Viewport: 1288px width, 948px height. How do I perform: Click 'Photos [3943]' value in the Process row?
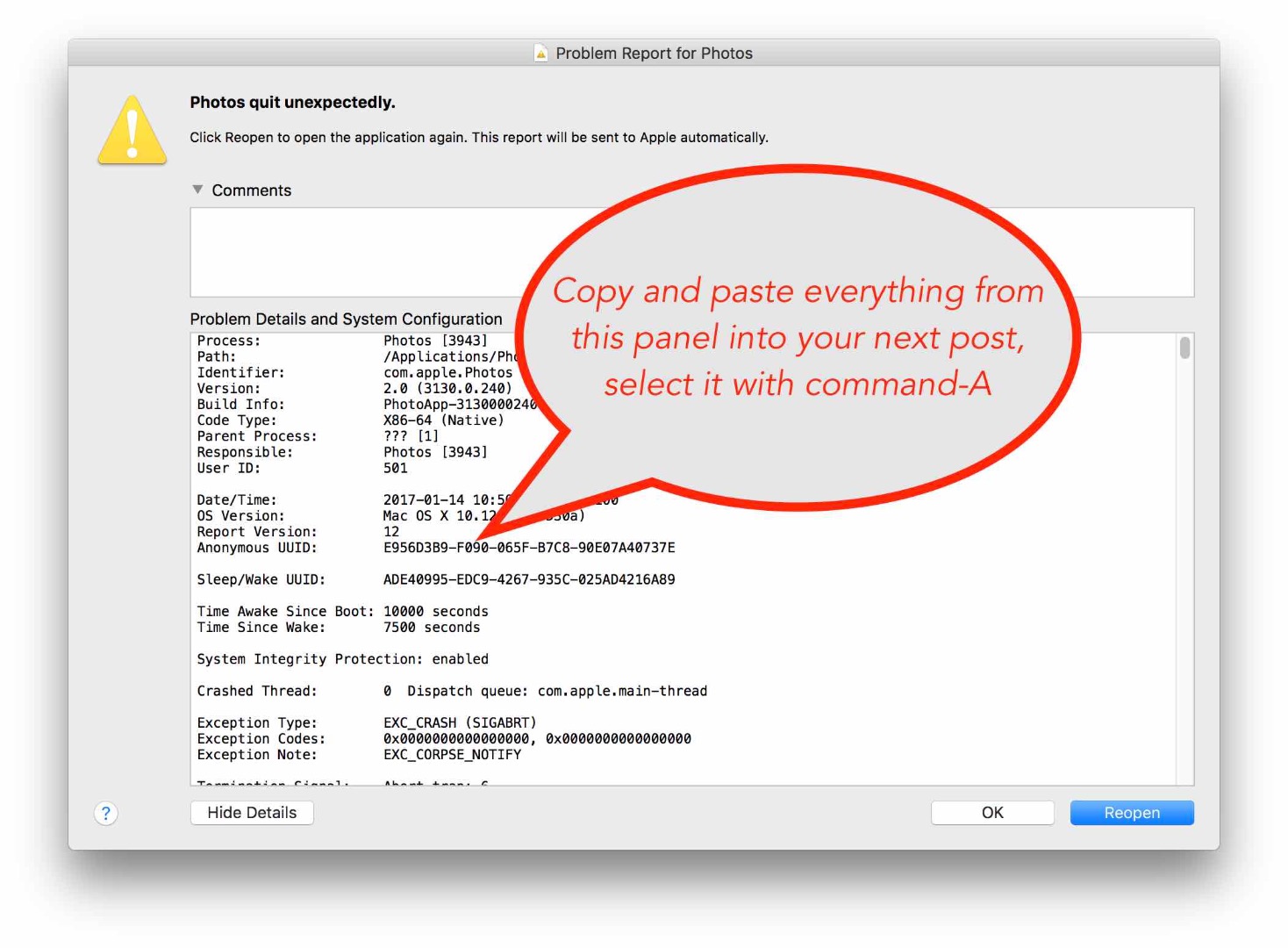[435, 341]
